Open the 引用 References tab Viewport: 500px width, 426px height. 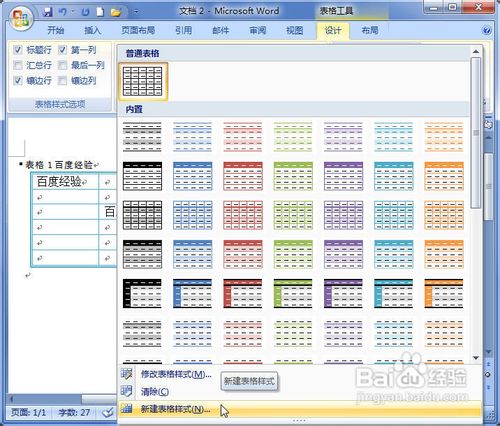pyautogui.click(x=183, y=31)
